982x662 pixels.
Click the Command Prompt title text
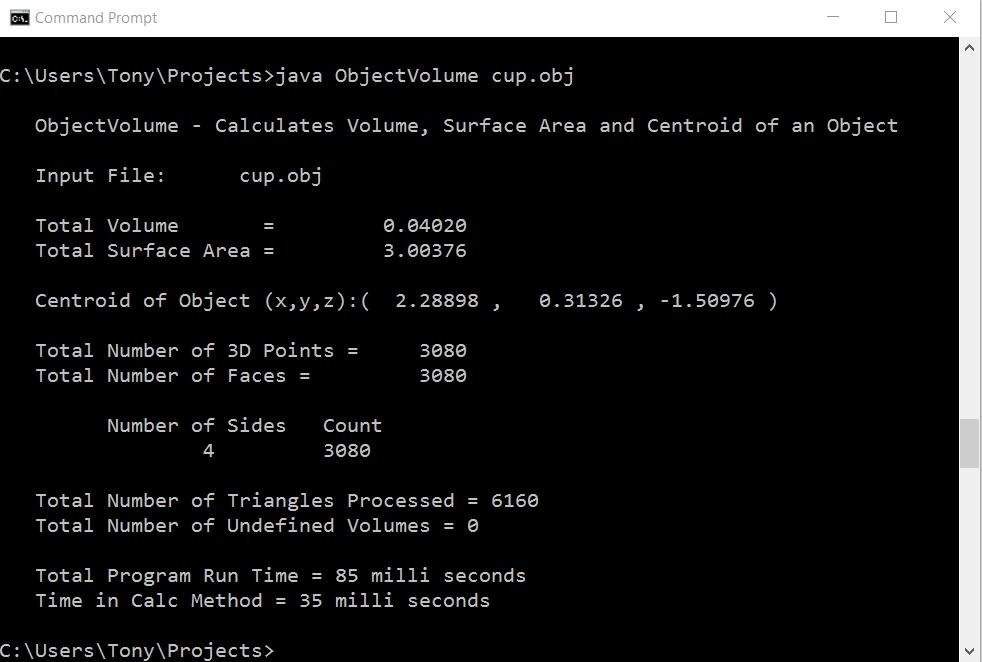(96, 18)
